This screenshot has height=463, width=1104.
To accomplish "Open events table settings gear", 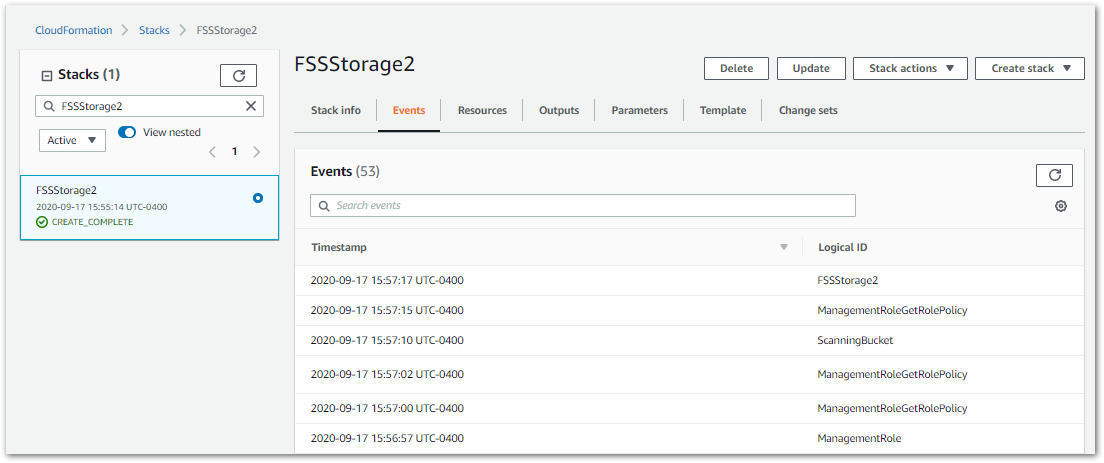I will (1061, 206).
